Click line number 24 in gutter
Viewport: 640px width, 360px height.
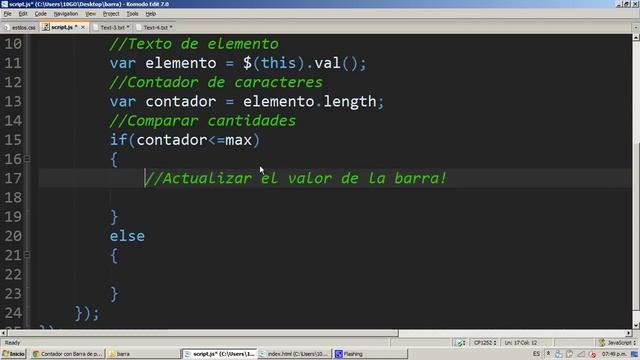pyautogui.click(x=13, y=313)
